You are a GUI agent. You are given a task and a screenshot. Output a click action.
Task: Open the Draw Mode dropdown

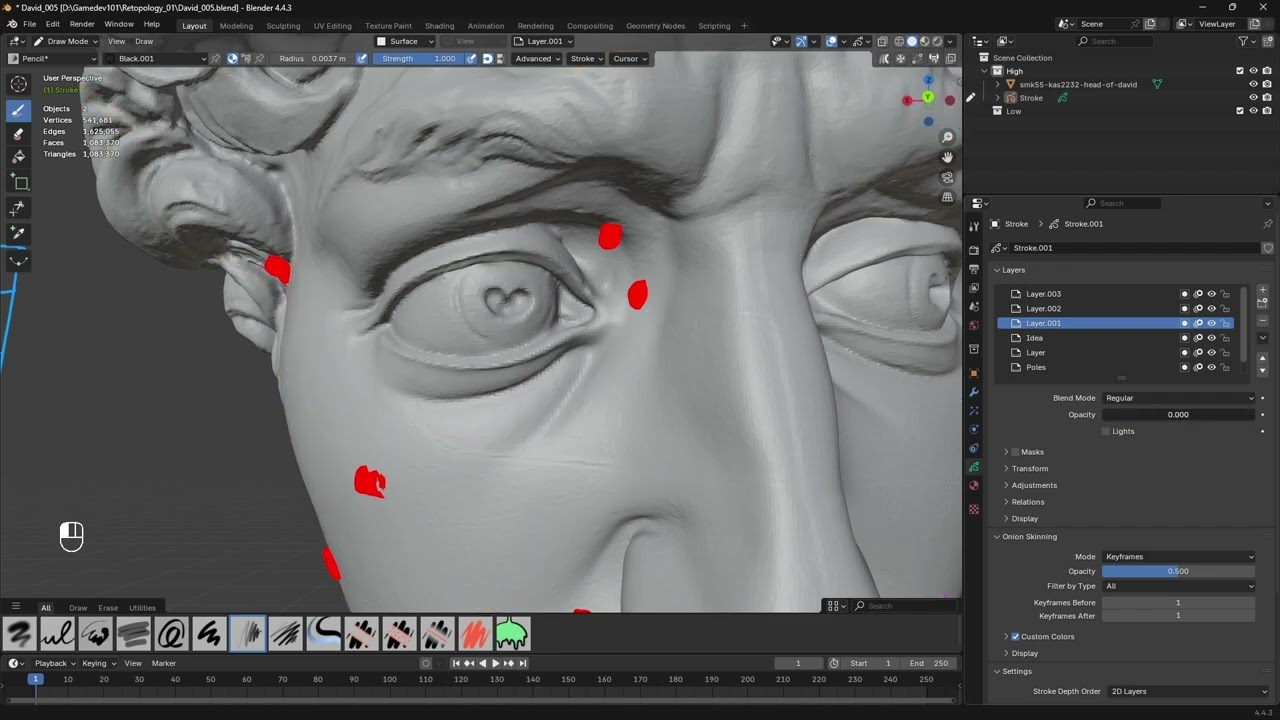point(65,41)
